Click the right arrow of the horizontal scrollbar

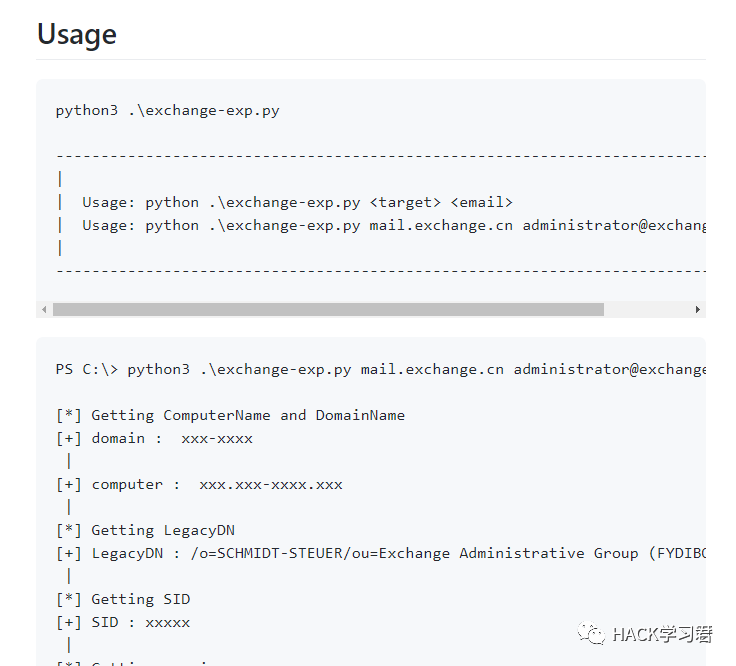[x=698, y=309]
